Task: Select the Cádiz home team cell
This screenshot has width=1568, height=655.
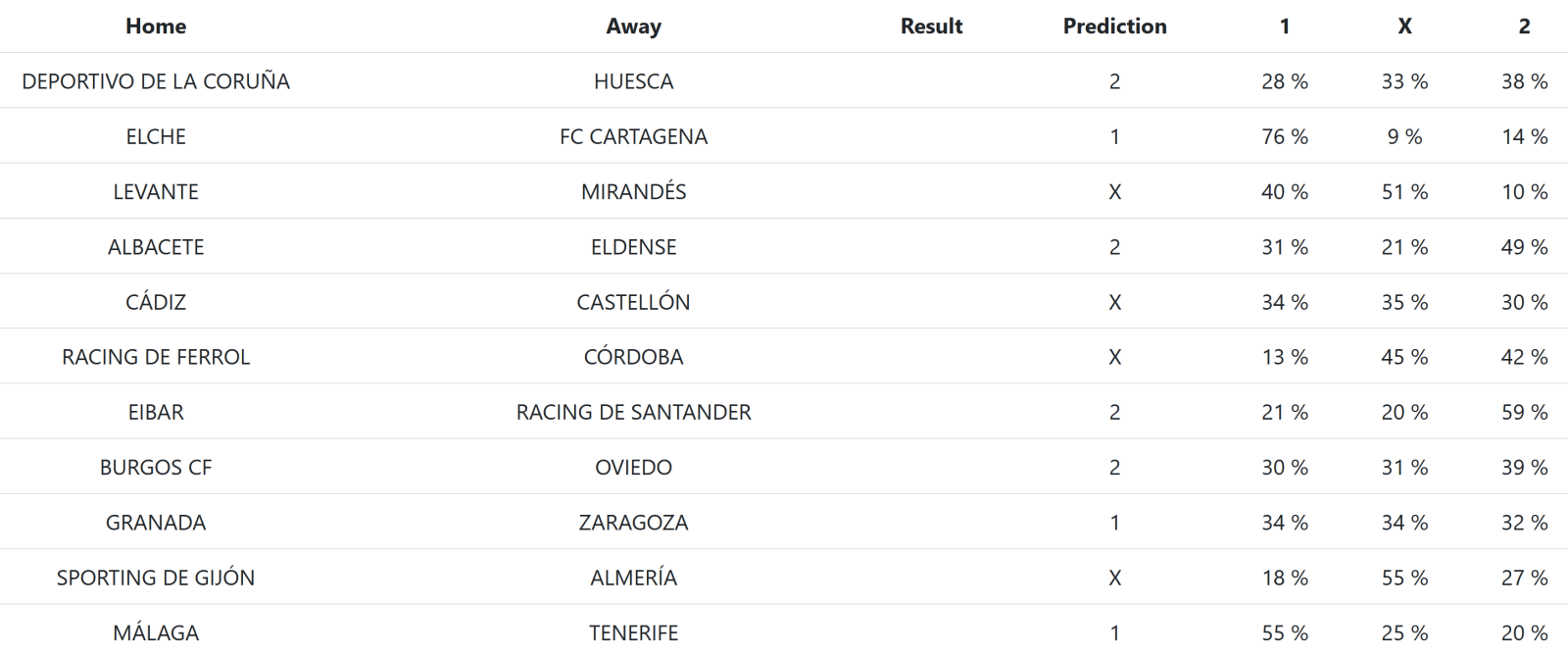Action: click(x=156, y=302)
